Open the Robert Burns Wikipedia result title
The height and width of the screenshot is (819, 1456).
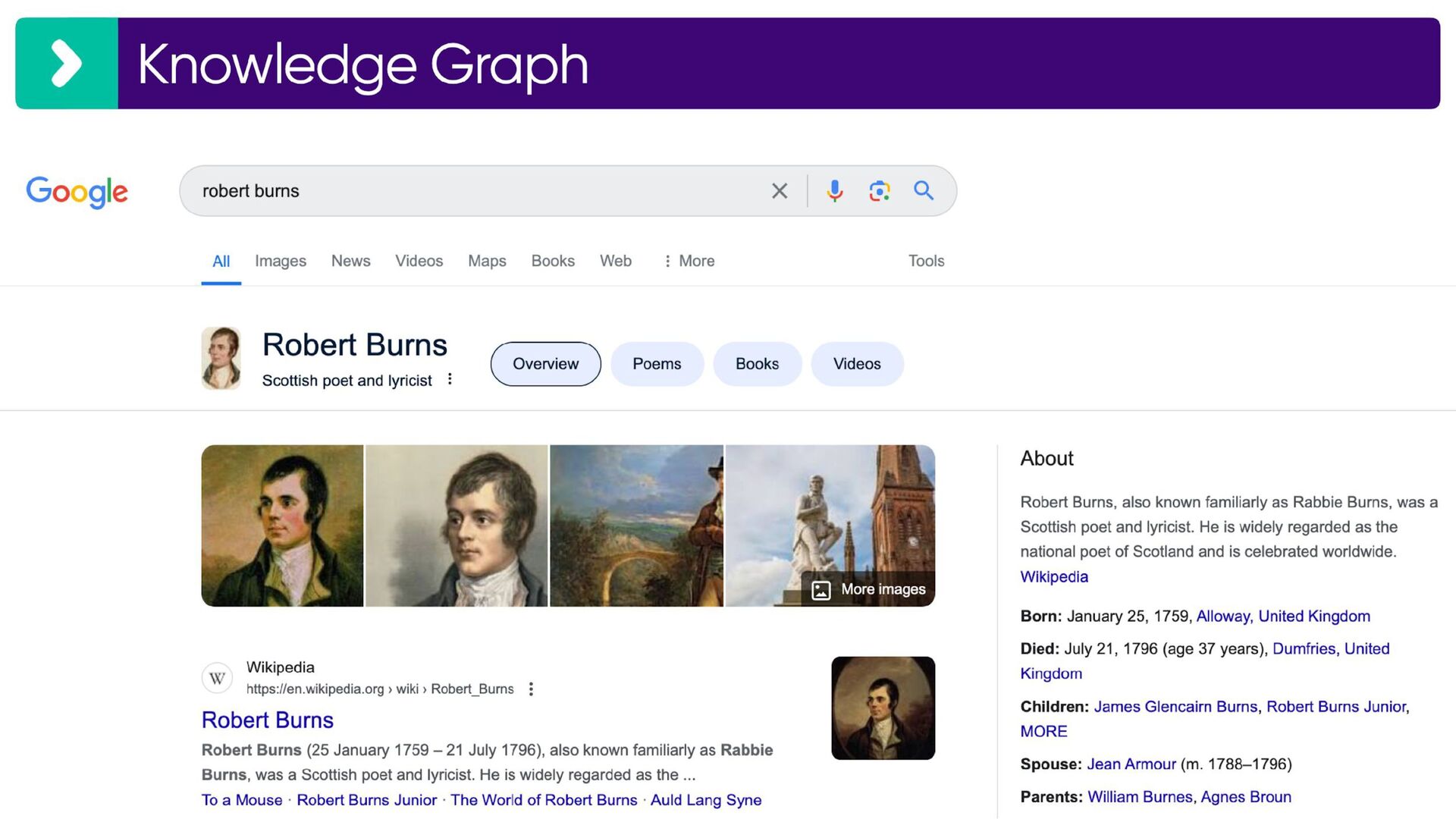pos(268,720)
